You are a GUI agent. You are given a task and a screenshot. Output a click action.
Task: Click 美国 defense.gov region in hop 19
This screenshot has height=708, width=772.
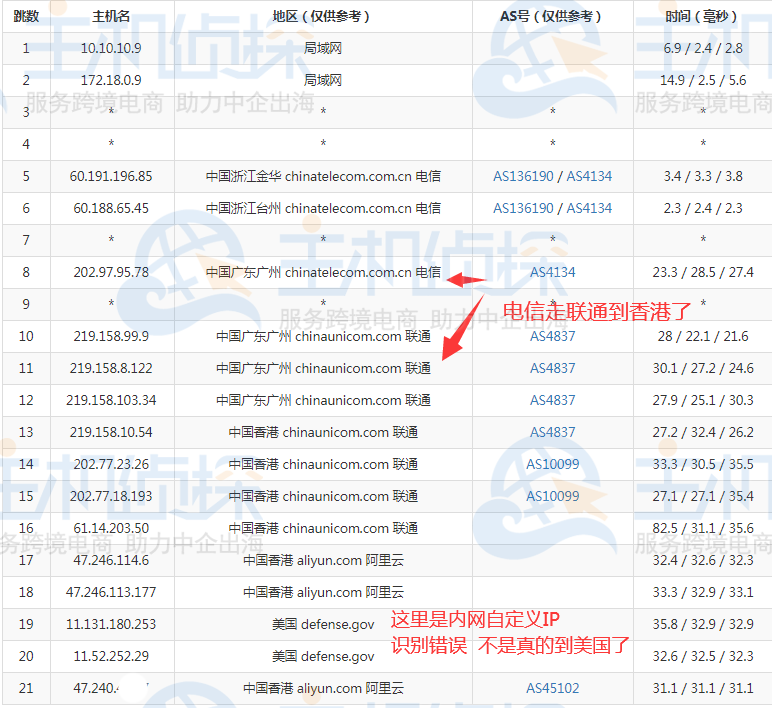323,624
